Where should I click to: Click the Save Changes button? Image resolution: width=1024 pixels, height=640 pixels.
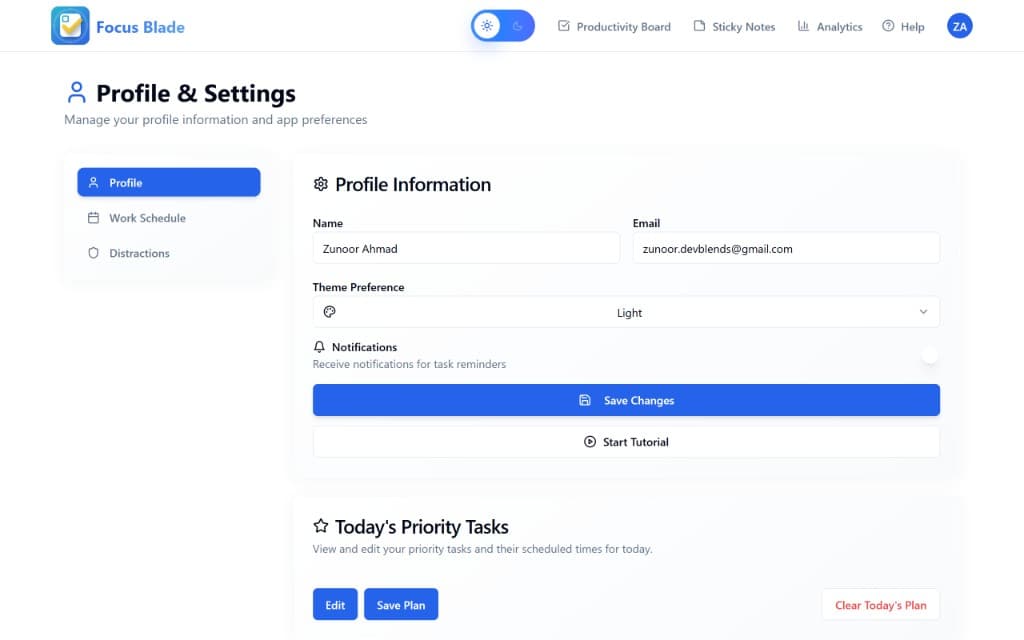[626, 400]
